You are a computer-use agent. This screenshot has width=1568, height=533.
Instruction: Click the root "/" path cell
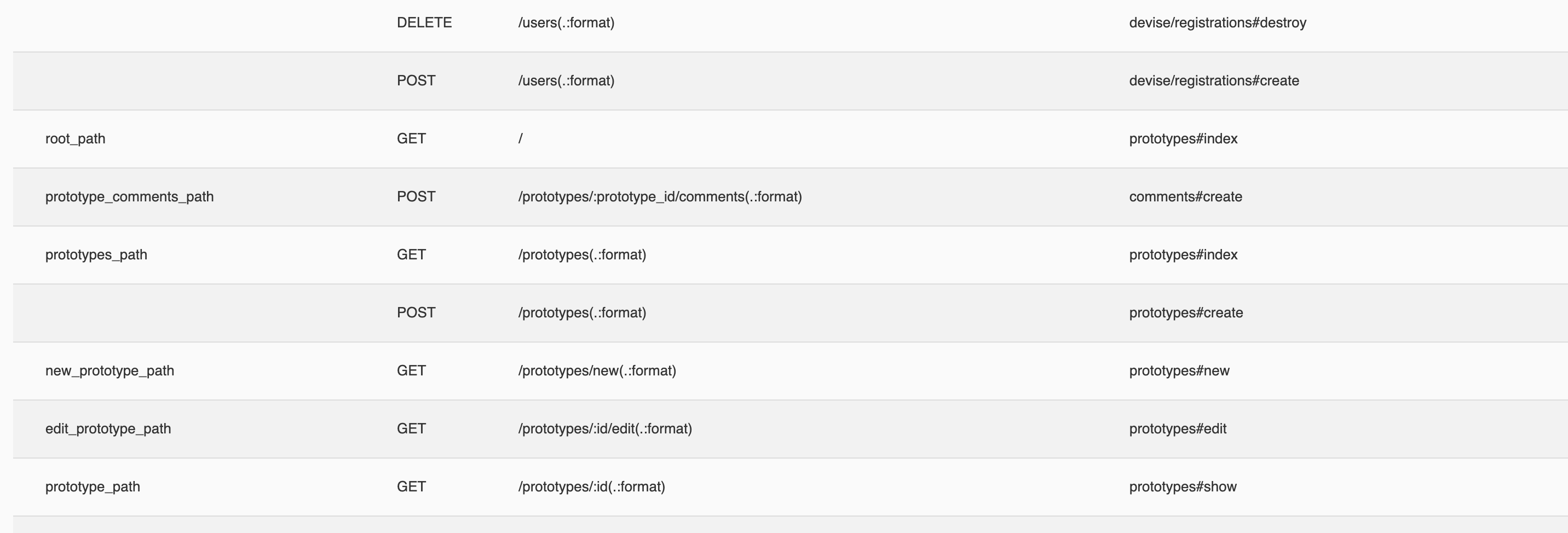[x=521, y=139]
